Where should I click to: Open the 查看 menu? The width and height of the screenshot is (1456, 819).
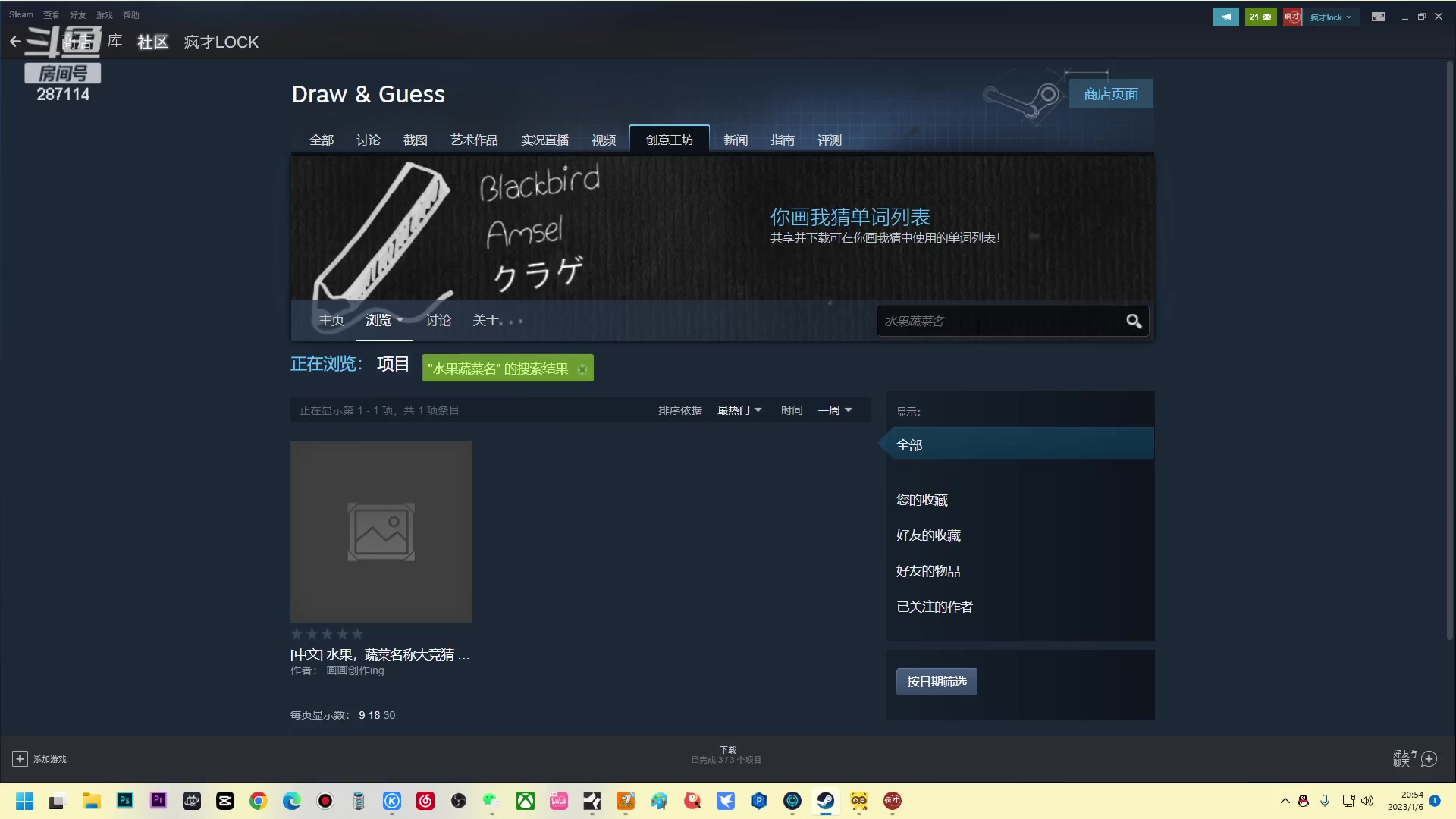pyautogui.click(x=52, y=15)
